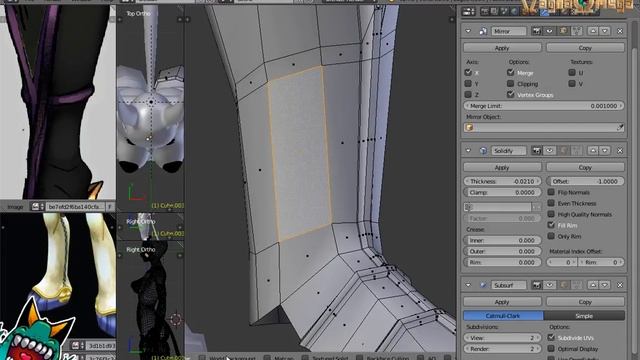Click Crease Outer value field
Screen dimensions: 640x360
tap(502, 251)
